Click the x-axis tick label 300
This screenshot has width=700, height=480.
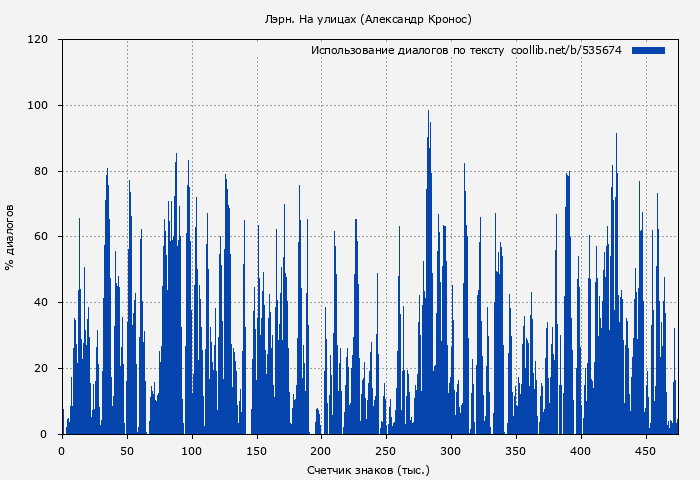[x=451, y=451]
